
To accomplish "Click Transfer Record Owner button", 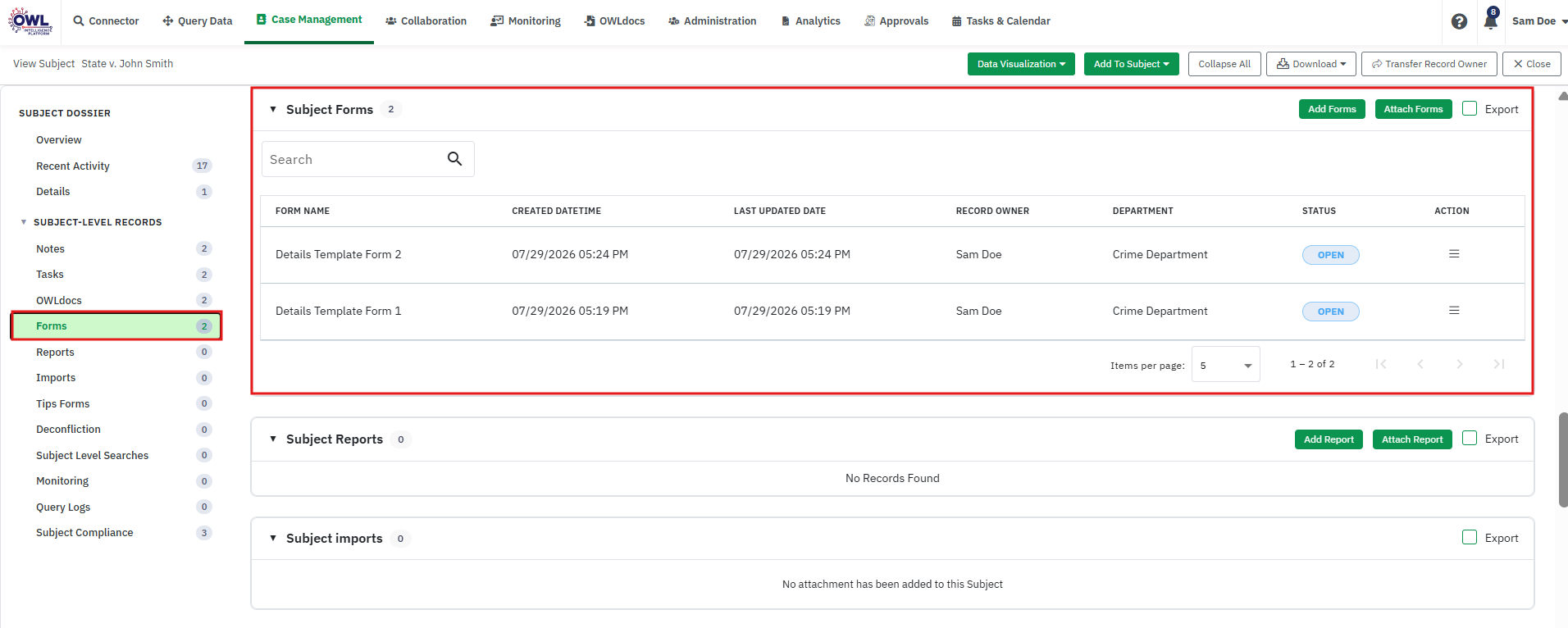I will [1429, 64].
